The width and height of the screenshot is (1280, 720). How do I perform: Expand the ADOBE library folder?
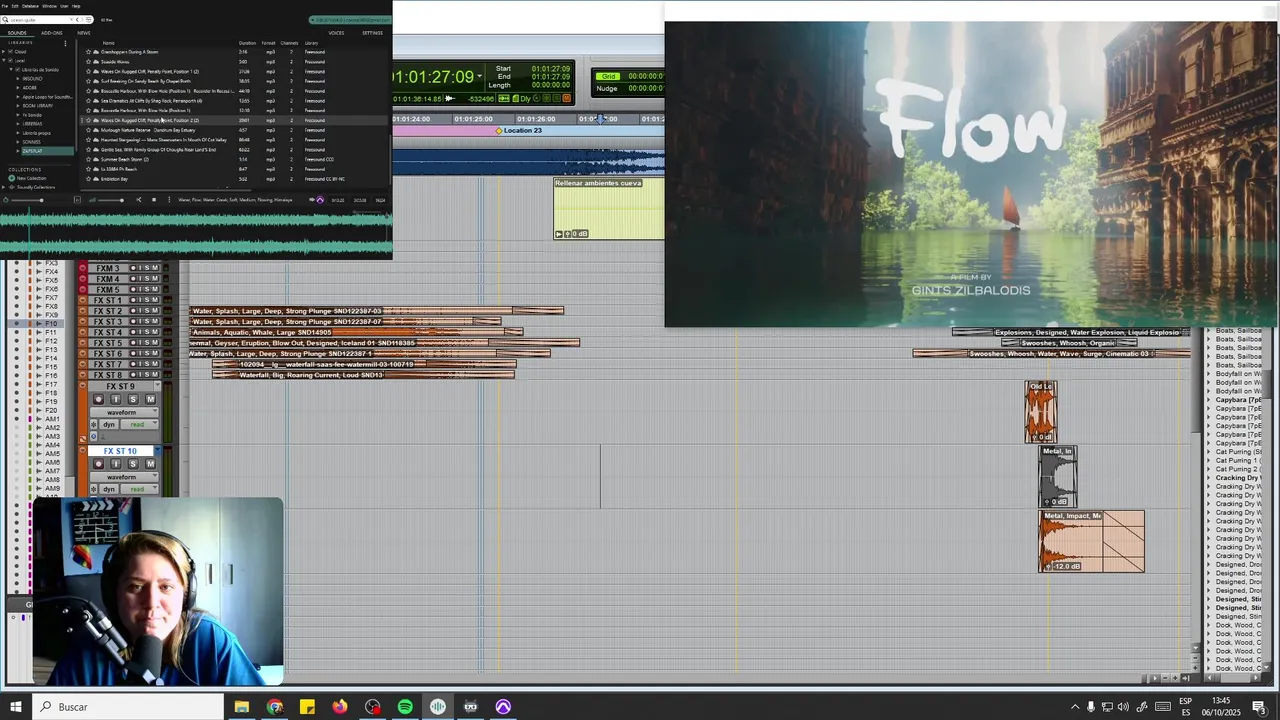pos(18,88)
